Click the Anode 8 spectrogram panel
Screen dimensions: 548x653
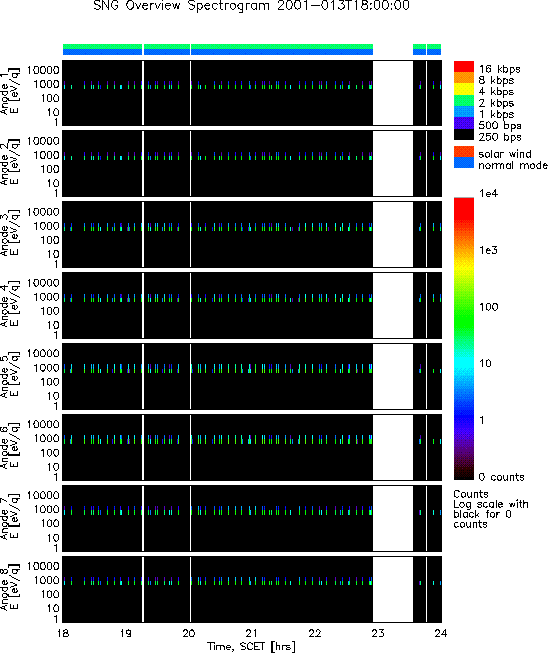[252, 589]
